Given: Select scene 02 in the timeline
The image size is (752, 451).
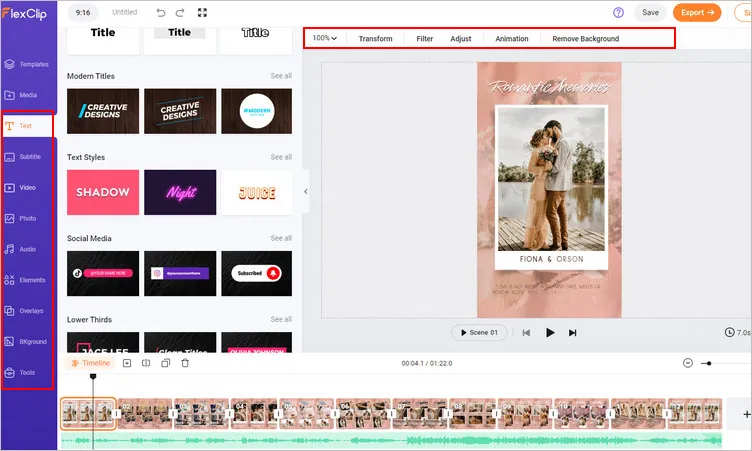Looking at the screenshot, I should (x=145, y=414).
